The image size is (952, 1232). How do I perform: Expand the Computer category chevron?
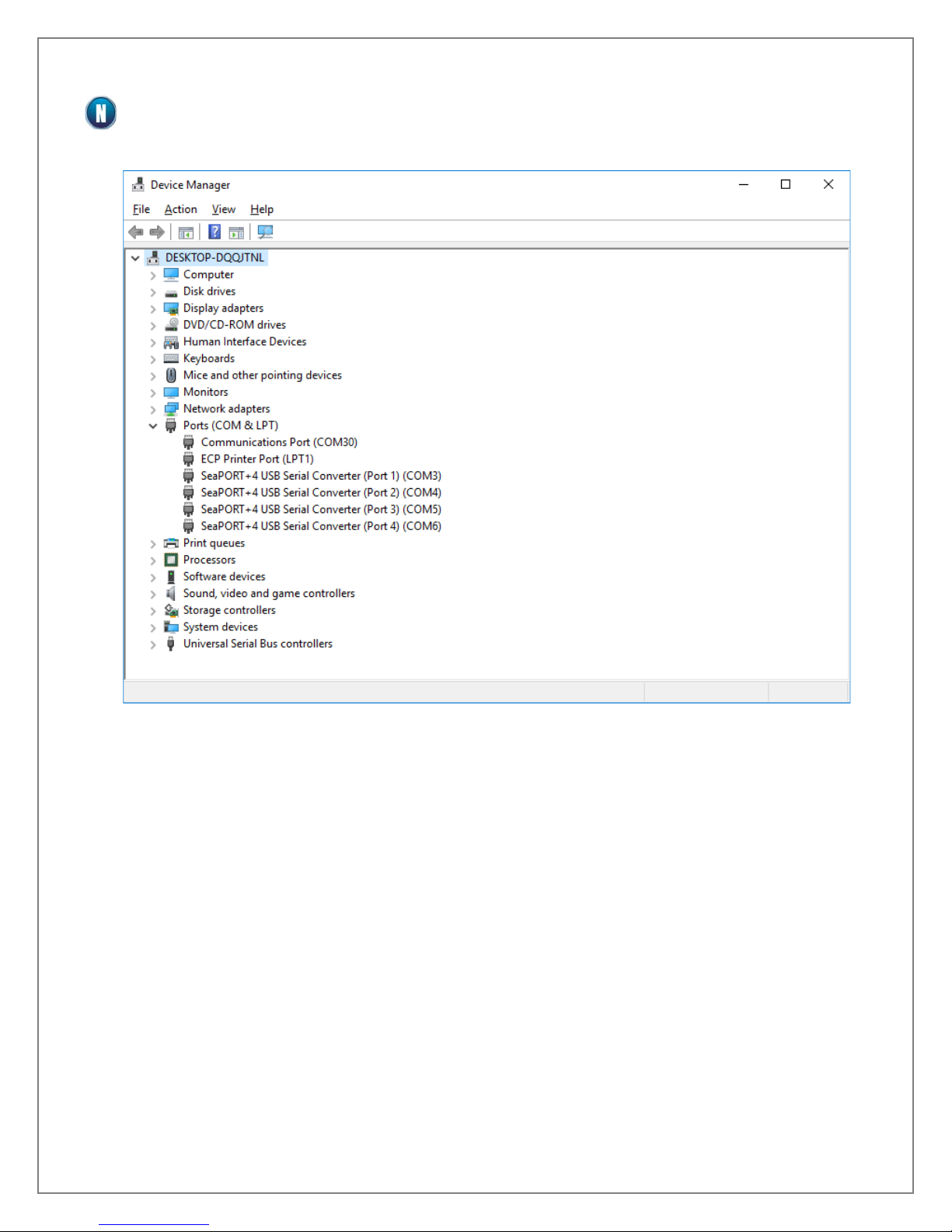[153, 275]
